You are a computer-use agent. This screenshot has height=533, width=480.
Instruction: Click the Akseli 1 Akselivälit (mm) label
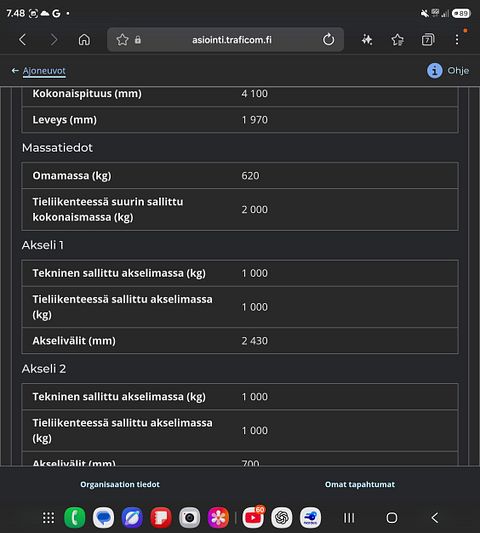74,341
